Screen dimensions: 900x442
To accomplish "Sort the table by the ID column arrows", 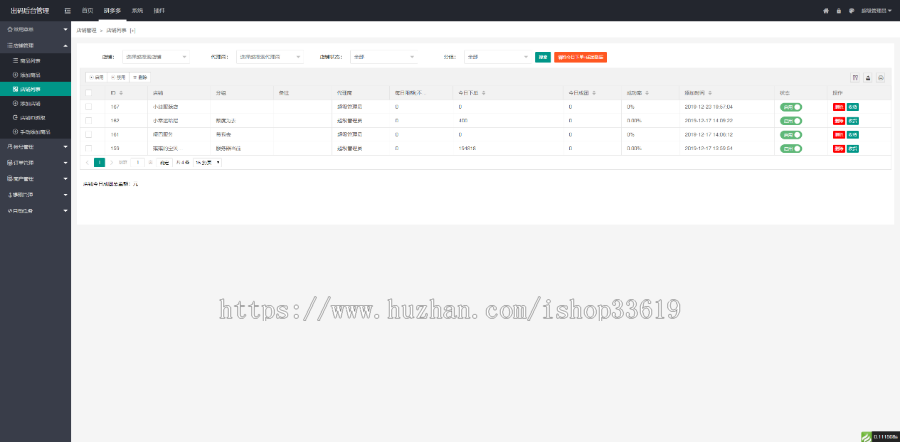I will click(121, 93).
